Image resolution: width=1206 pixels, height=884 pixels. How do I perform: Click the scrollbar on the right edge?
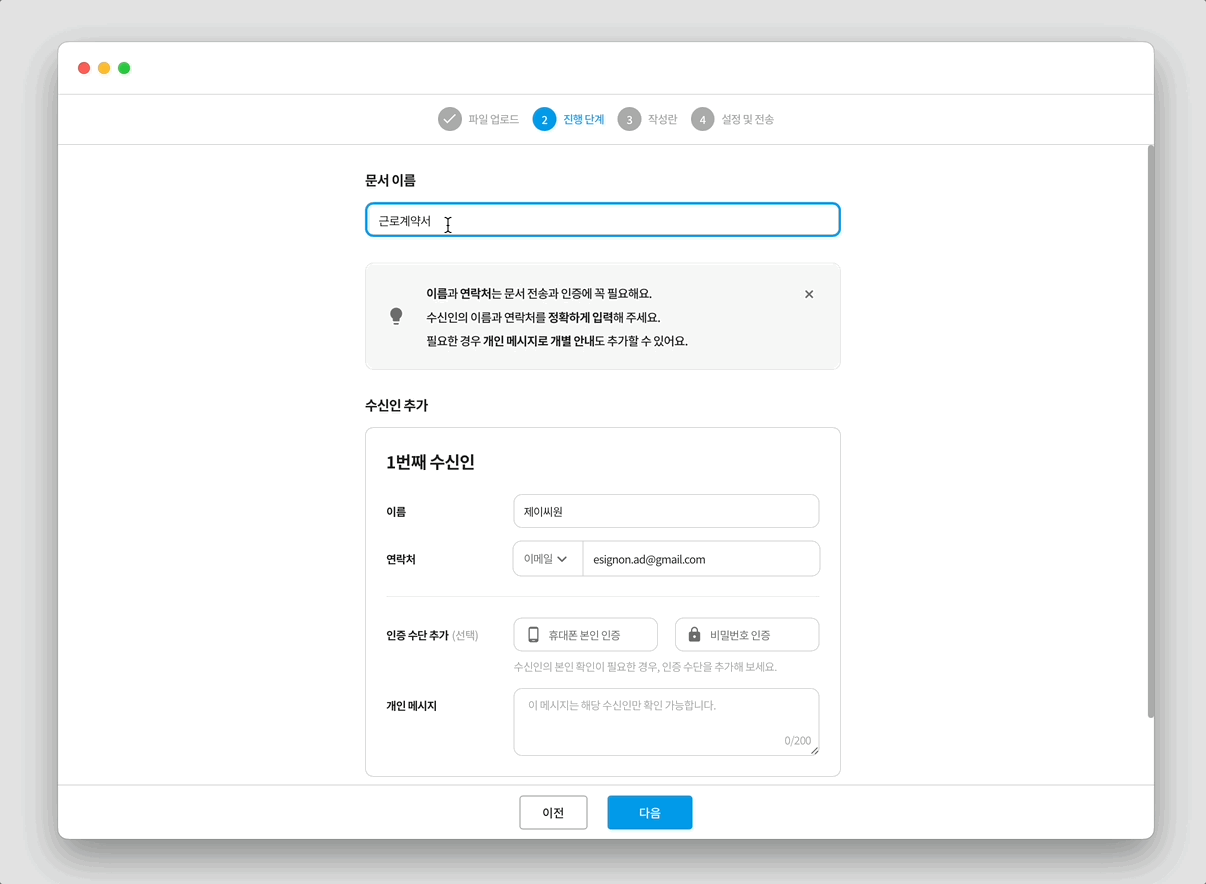click(1148, 430)
